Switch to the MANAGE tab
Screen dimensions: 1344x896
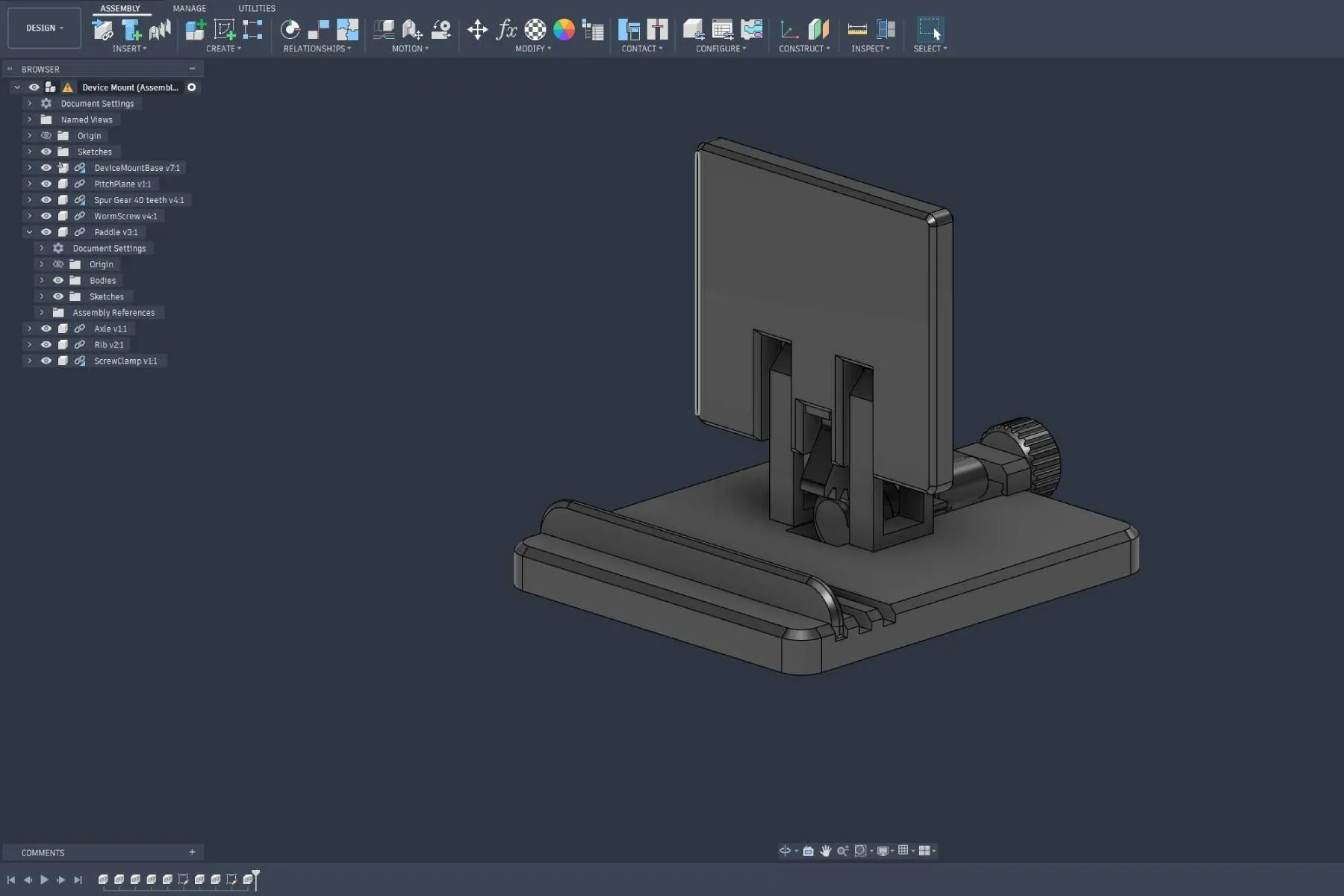tap(190, 8)
